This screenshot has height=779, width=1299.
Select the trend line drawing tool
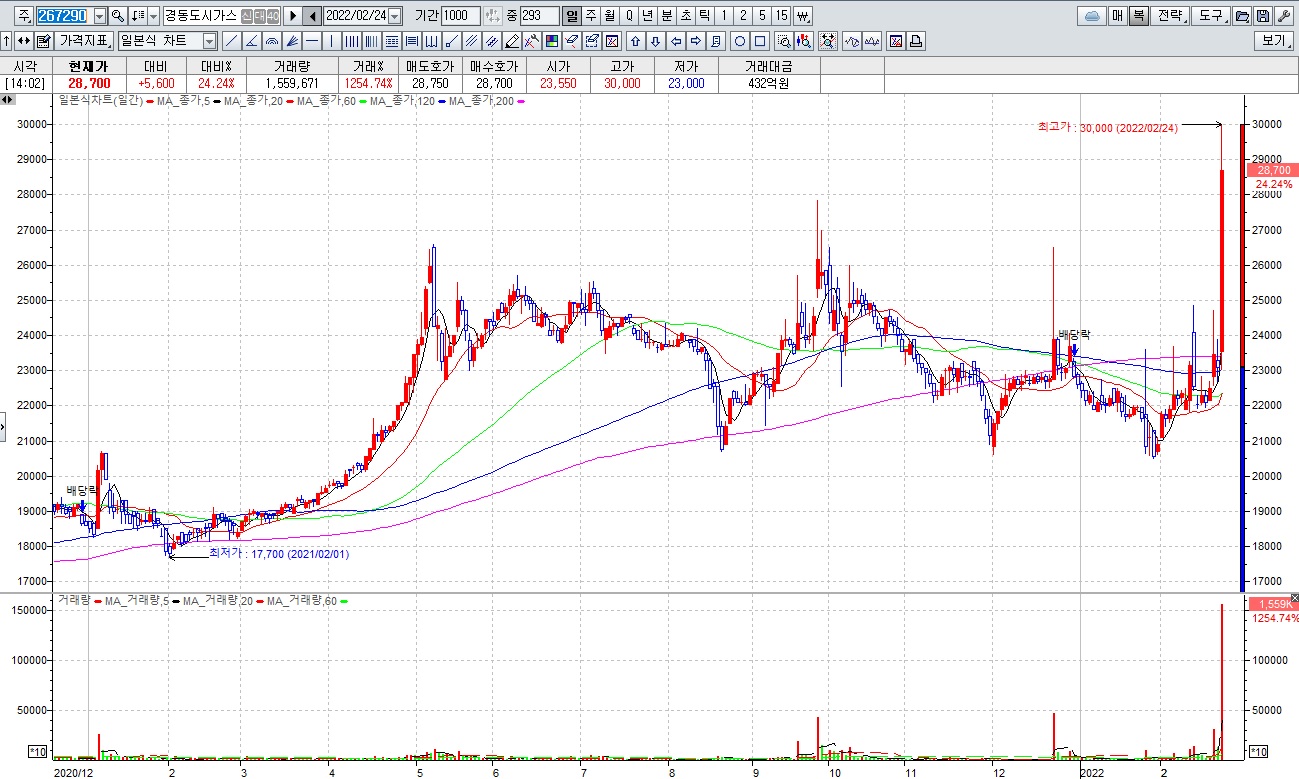[231, 41]
